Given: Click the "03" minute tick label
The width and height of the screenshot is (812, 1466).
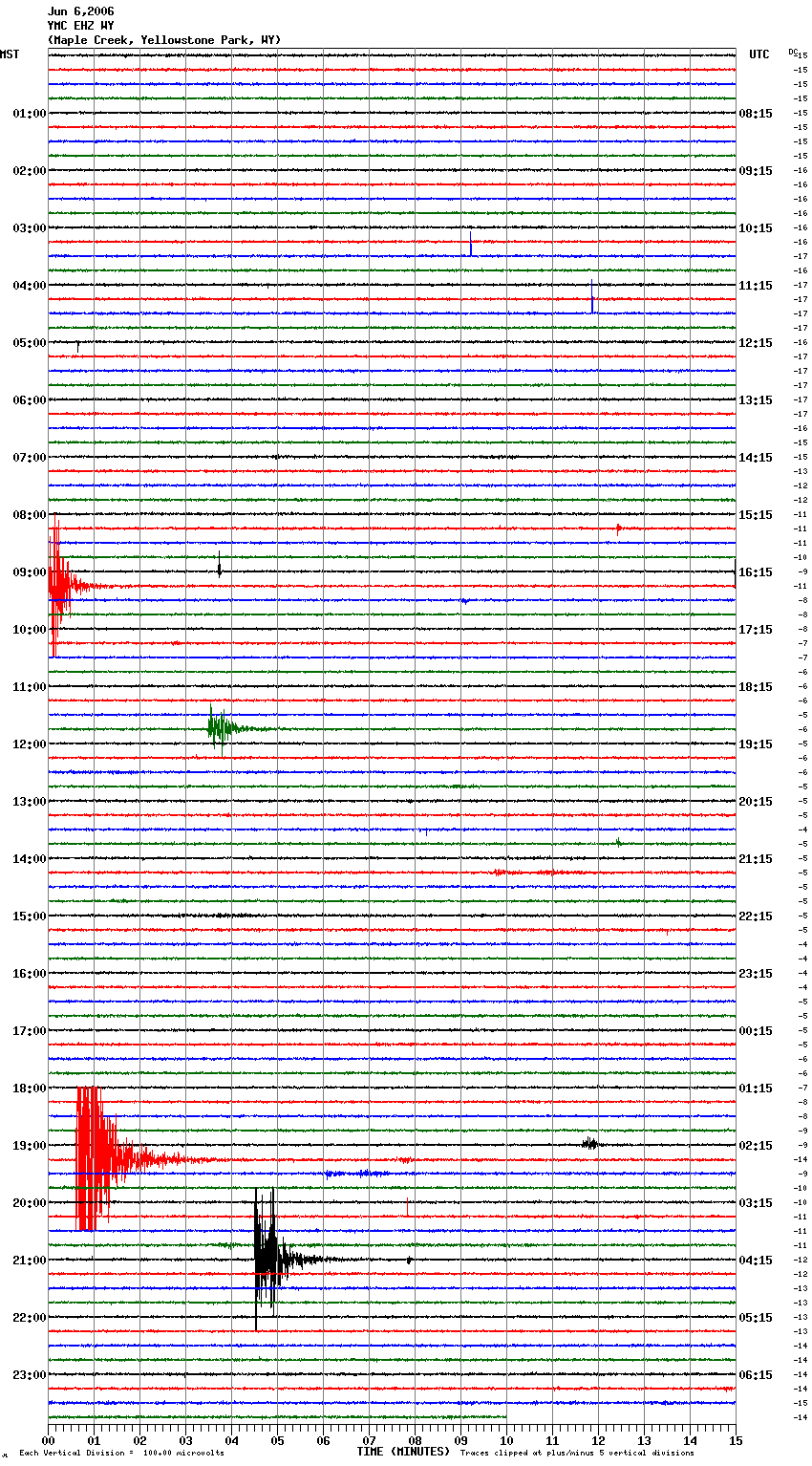Looking at the screenshot, I should tap(185, 1439).
